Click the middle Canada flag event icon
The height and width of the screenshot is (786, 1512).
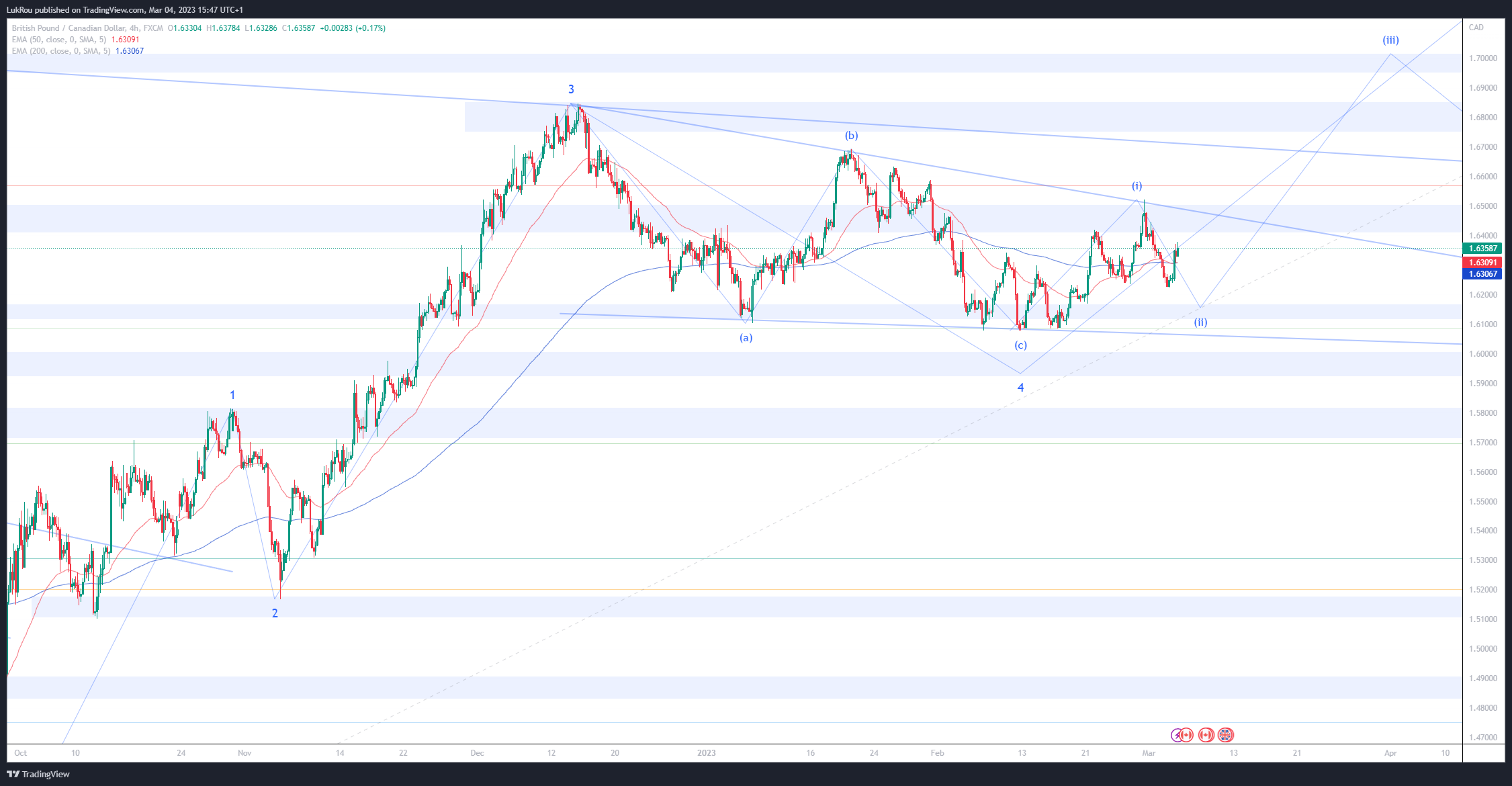pyautogui.click(x=1206, y=735)
